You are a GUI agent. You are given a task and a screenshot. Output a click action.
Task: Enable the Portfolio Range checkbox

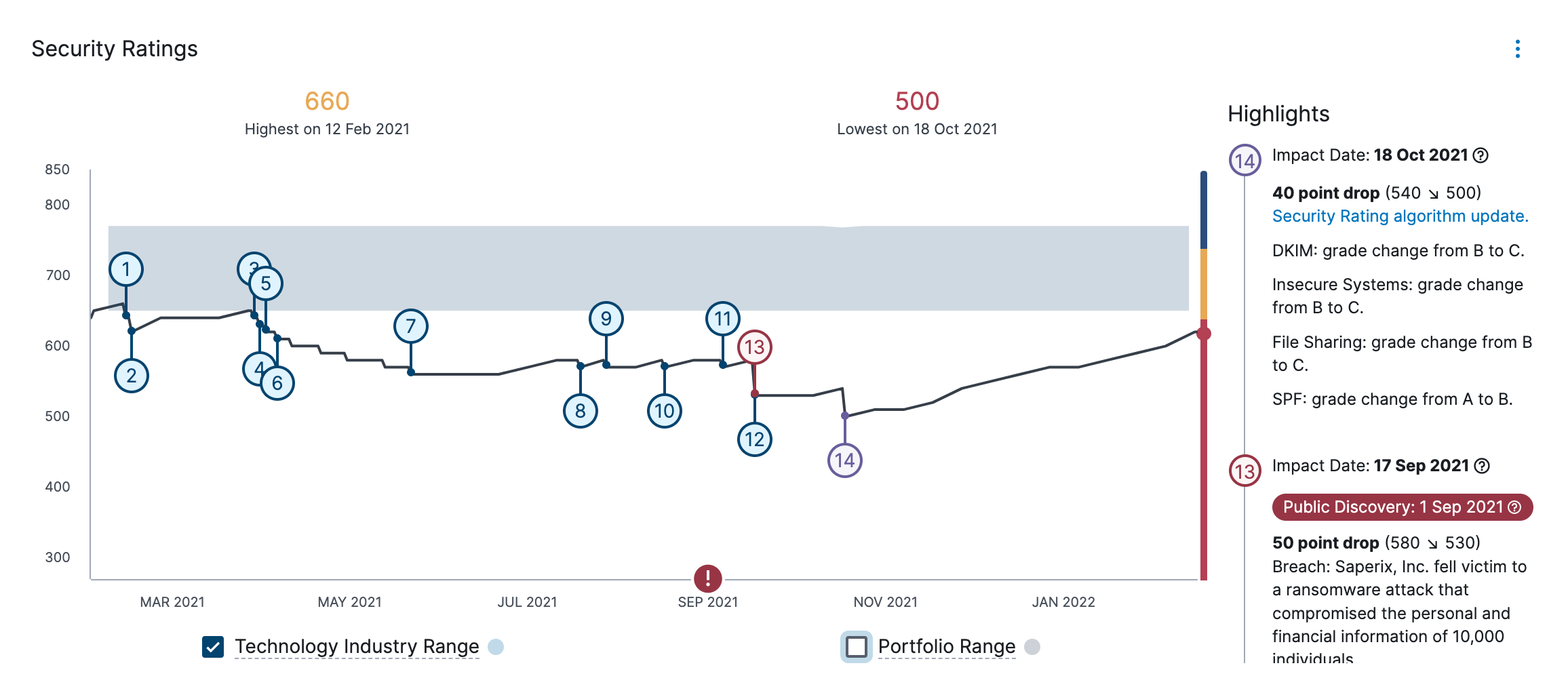pos(856,647)
